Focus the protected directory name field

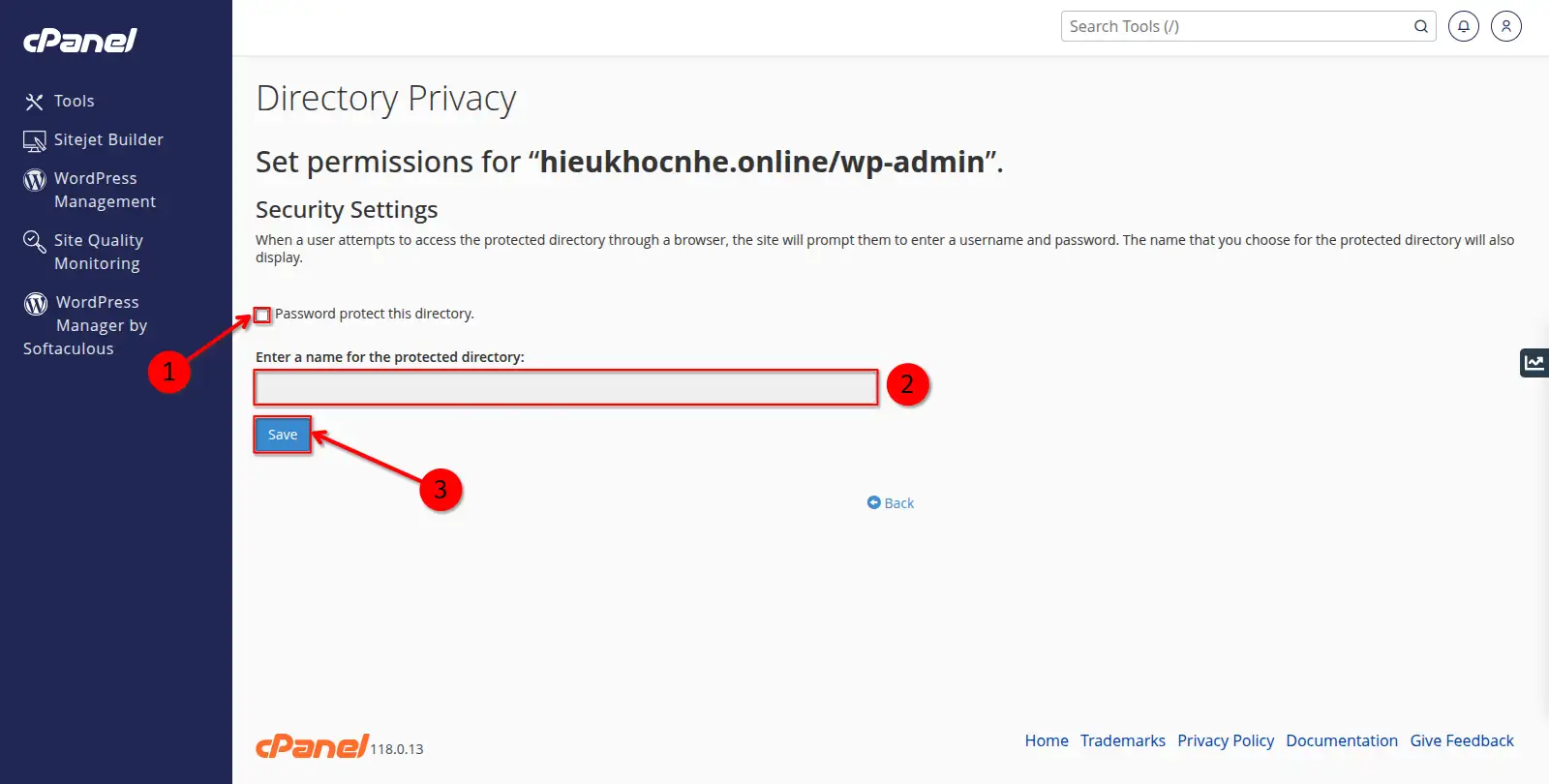click(x=566, y=388)
